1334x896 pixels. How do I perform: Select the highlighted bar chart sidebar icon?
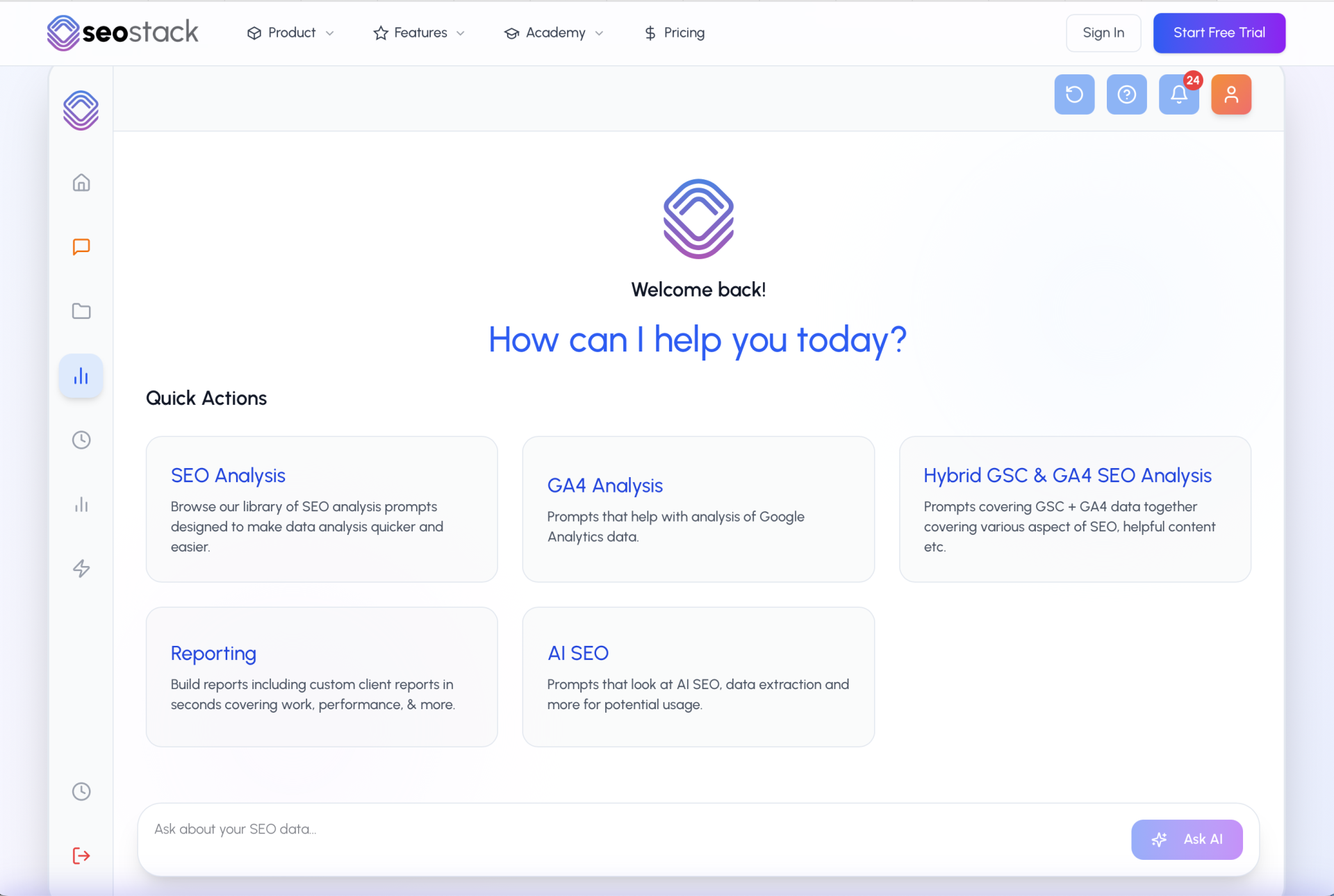coord(81,376)
